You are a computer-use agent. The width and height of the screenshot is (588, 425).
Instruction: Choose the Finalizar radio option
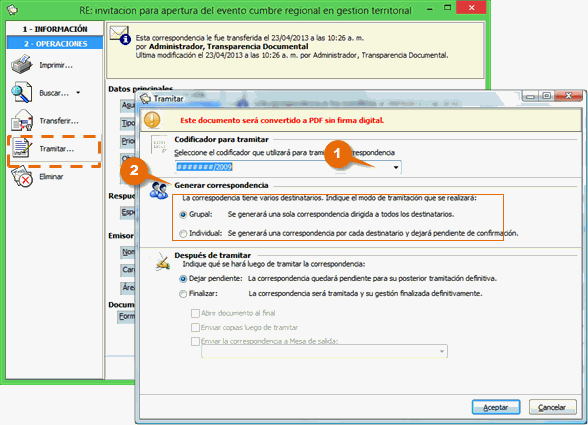183,294
